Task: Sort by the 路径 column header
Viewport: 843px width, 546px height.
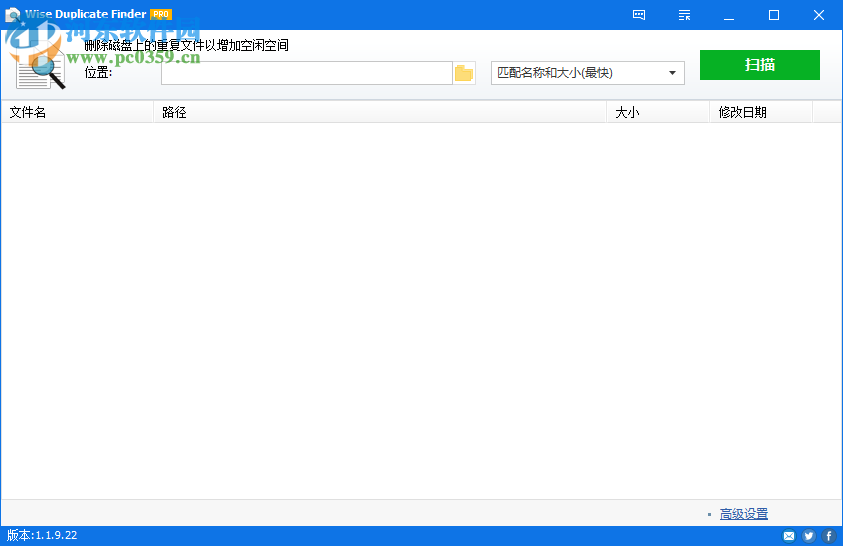Action: (380, 112)
